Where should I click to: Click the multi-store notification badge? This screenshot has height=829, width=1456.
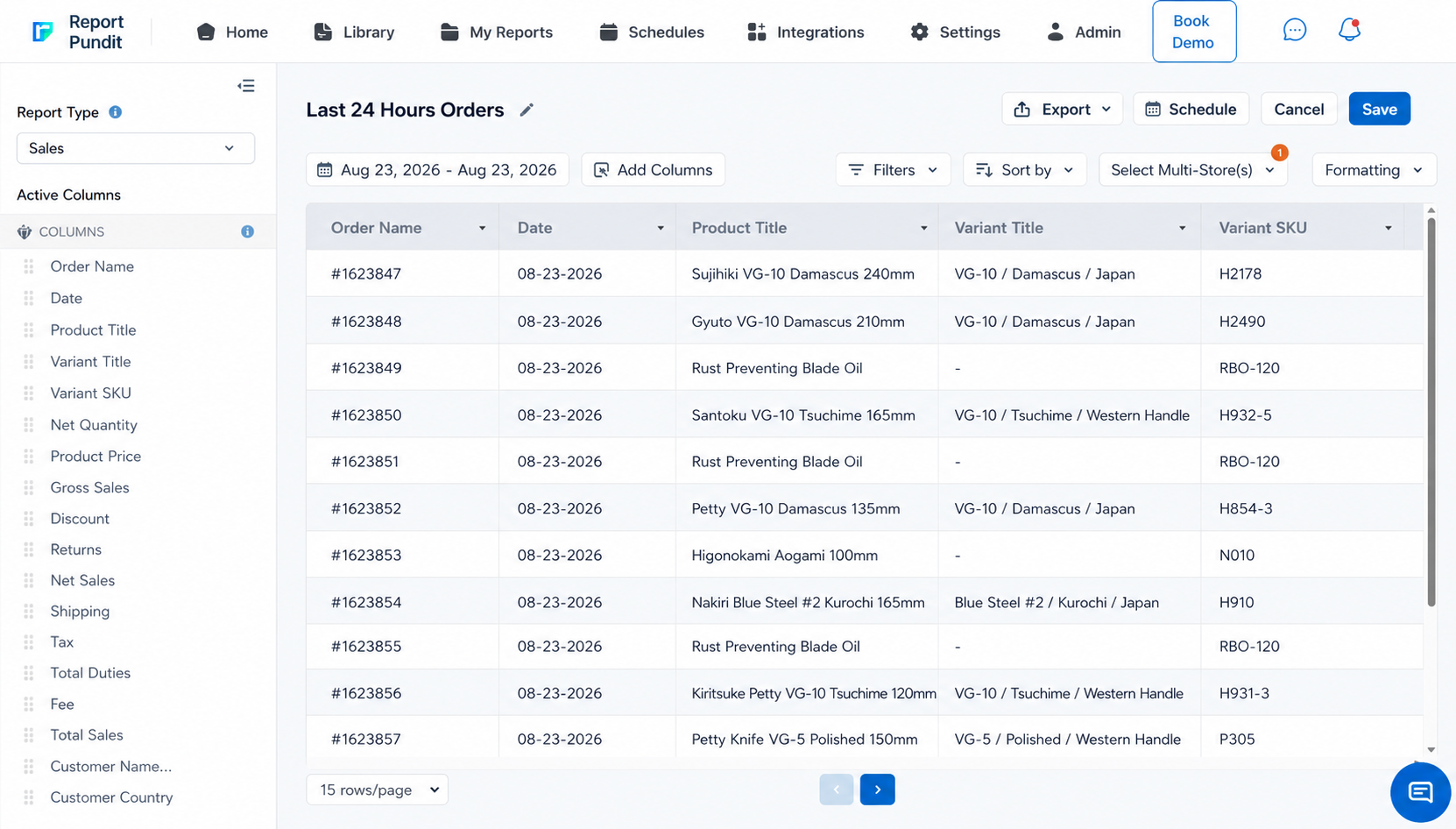coord(1279,152)
